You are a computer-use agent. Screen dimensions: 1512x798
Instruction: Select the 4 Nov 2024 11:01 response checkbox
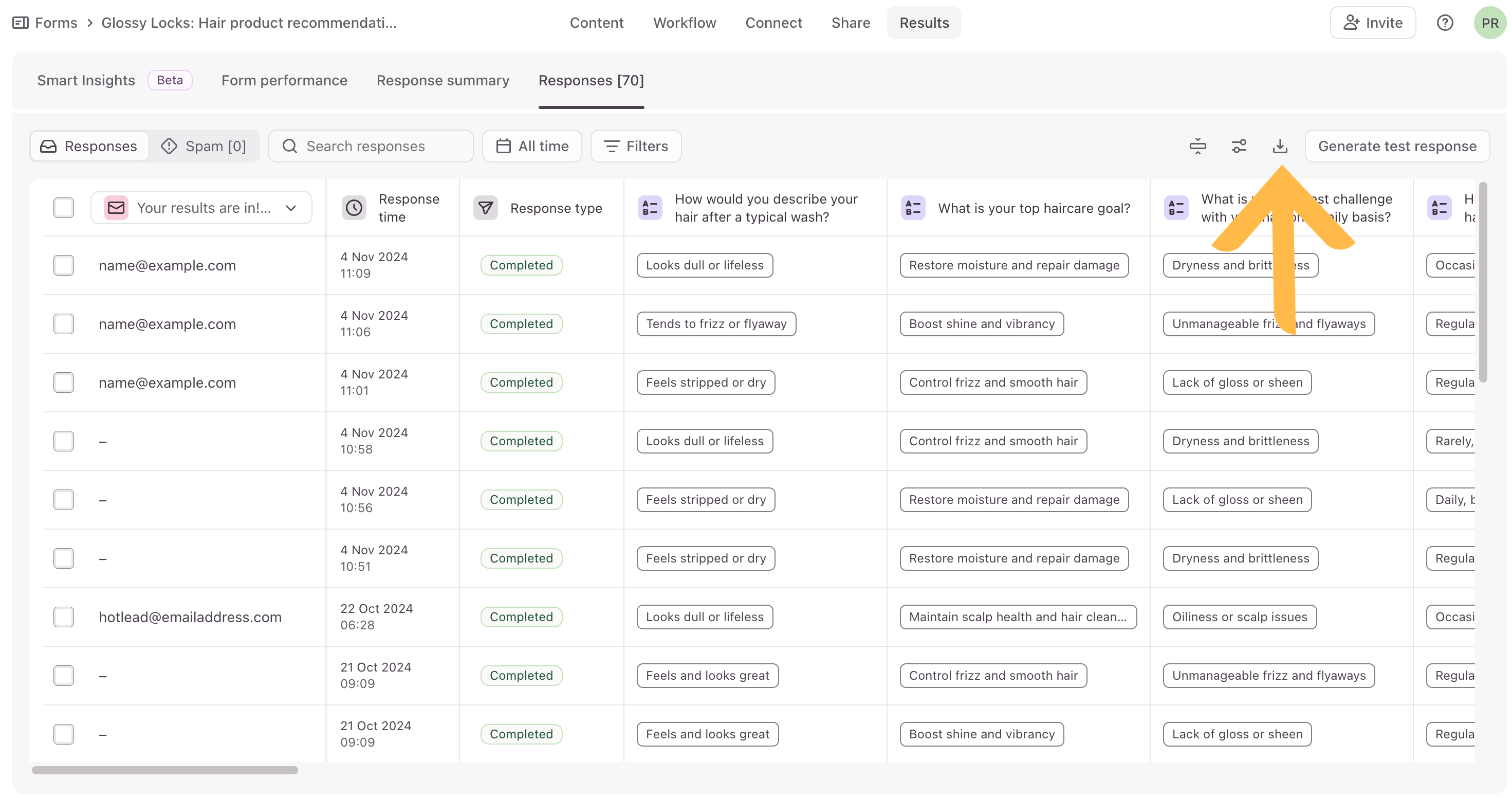click(x=63, y=383)
